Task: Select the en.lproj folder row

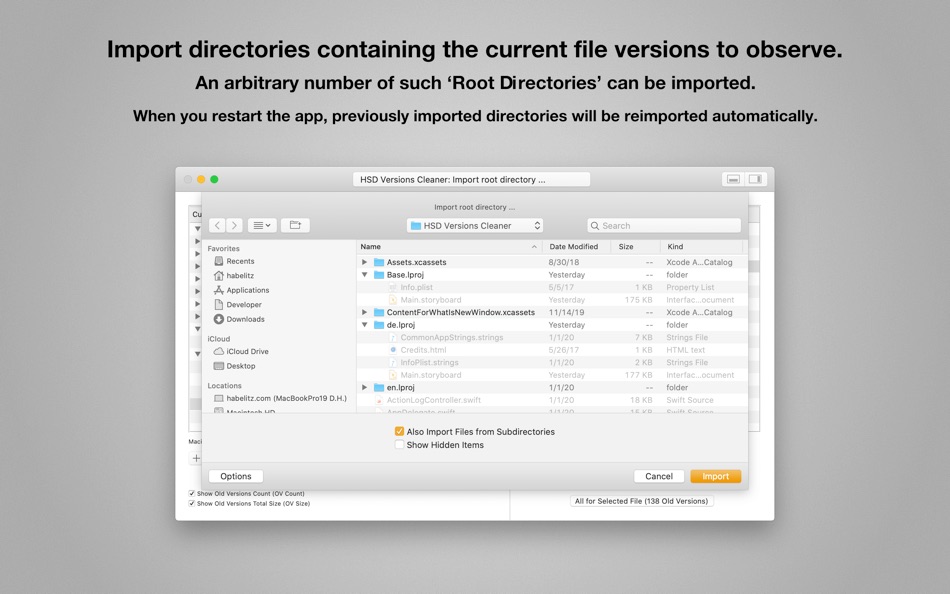Action: 552,387
